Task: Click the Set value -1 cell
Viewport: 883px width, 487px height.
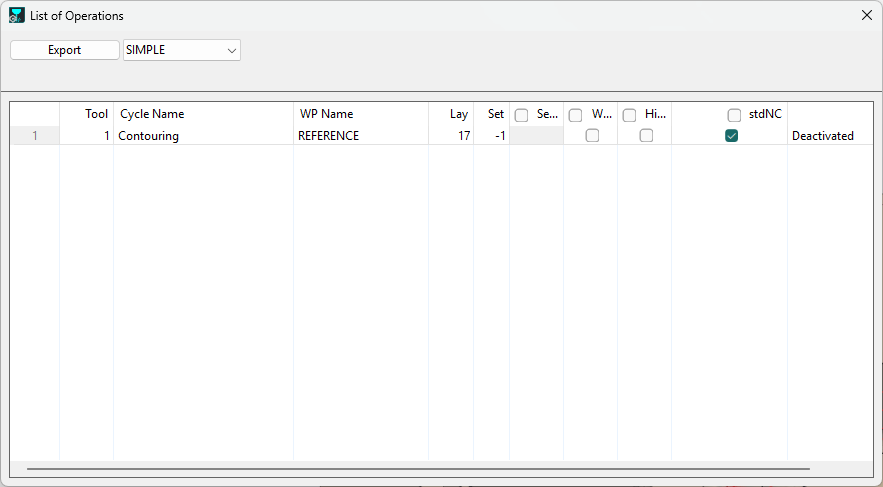Action: (492, 136)
